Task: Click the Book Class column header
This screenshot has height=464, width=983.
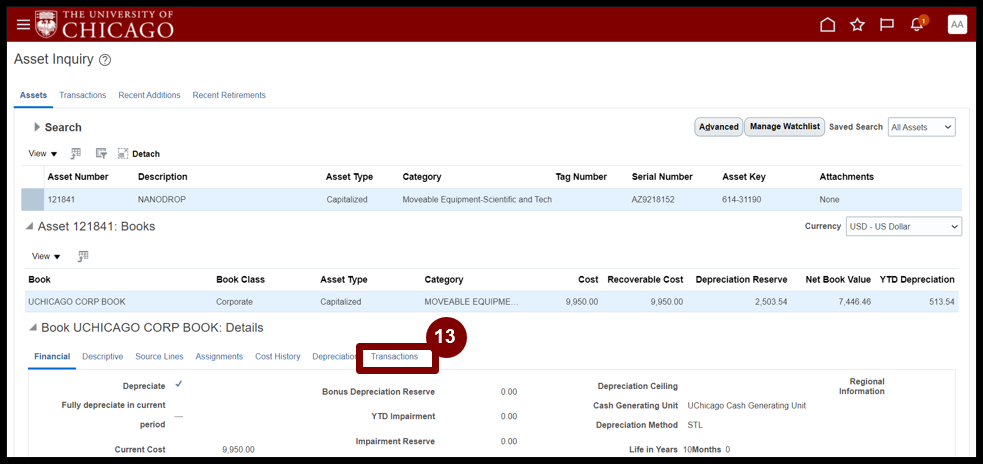Action: 240,280
